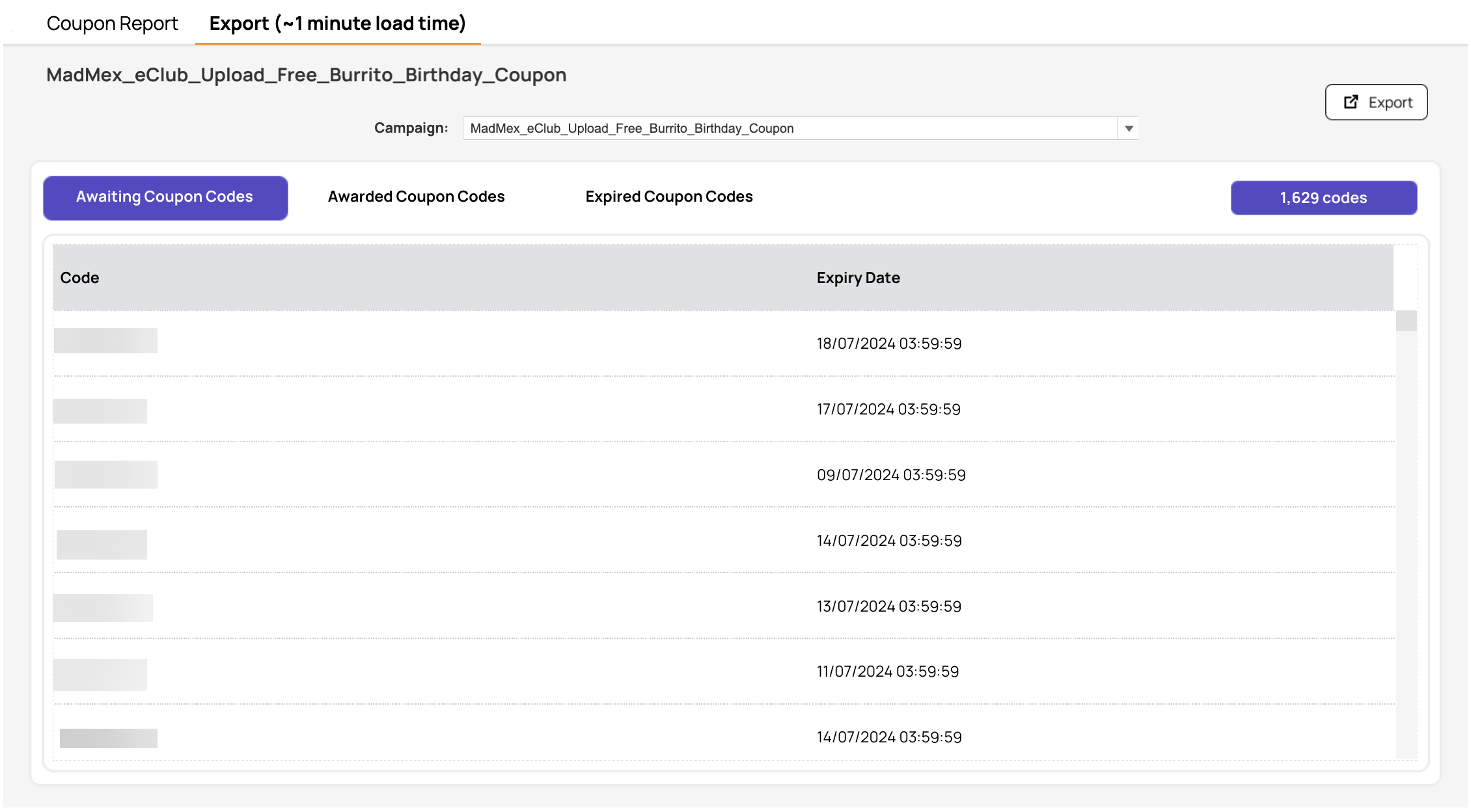View Expired Coupon Codes
Screen dimensions: 1471x812
(668, 196)
